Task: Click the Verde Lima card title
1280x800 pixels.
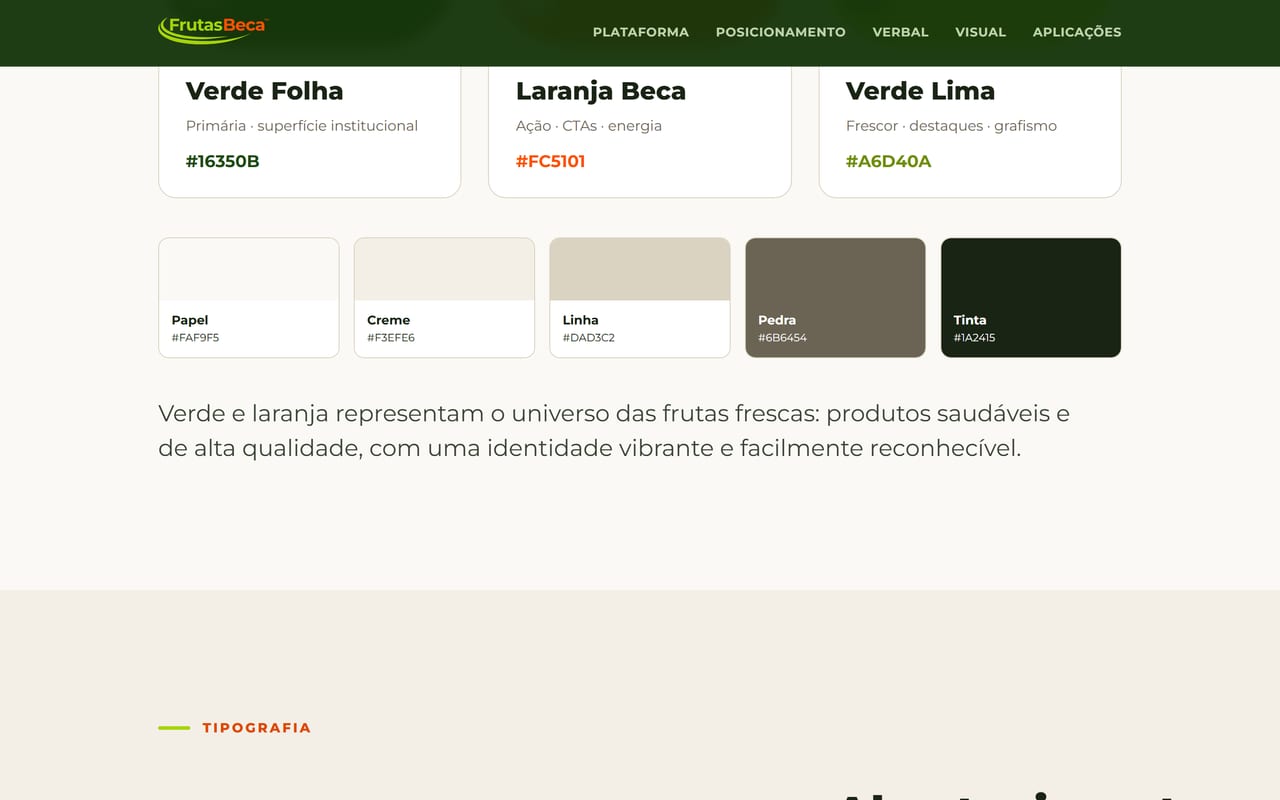Action: 920,91
